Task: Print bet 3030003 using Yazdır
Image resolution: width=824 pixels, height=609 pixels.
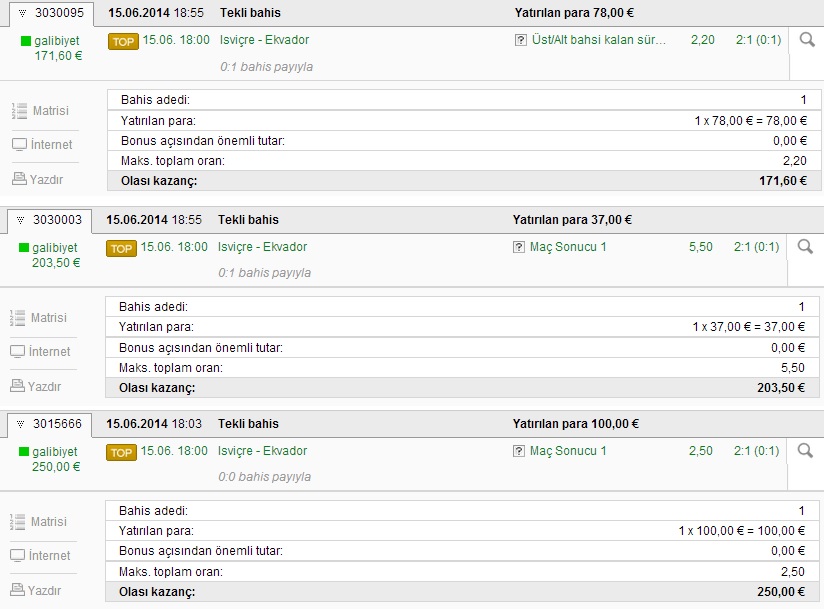Action: pyautogui.click(x=37, y=386)
